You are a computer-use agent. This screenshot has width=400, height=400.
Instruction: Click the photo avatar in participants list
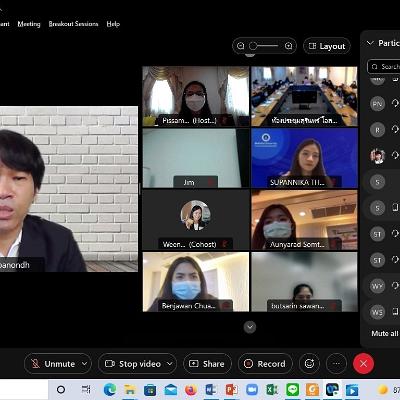[x=377, y=156]
